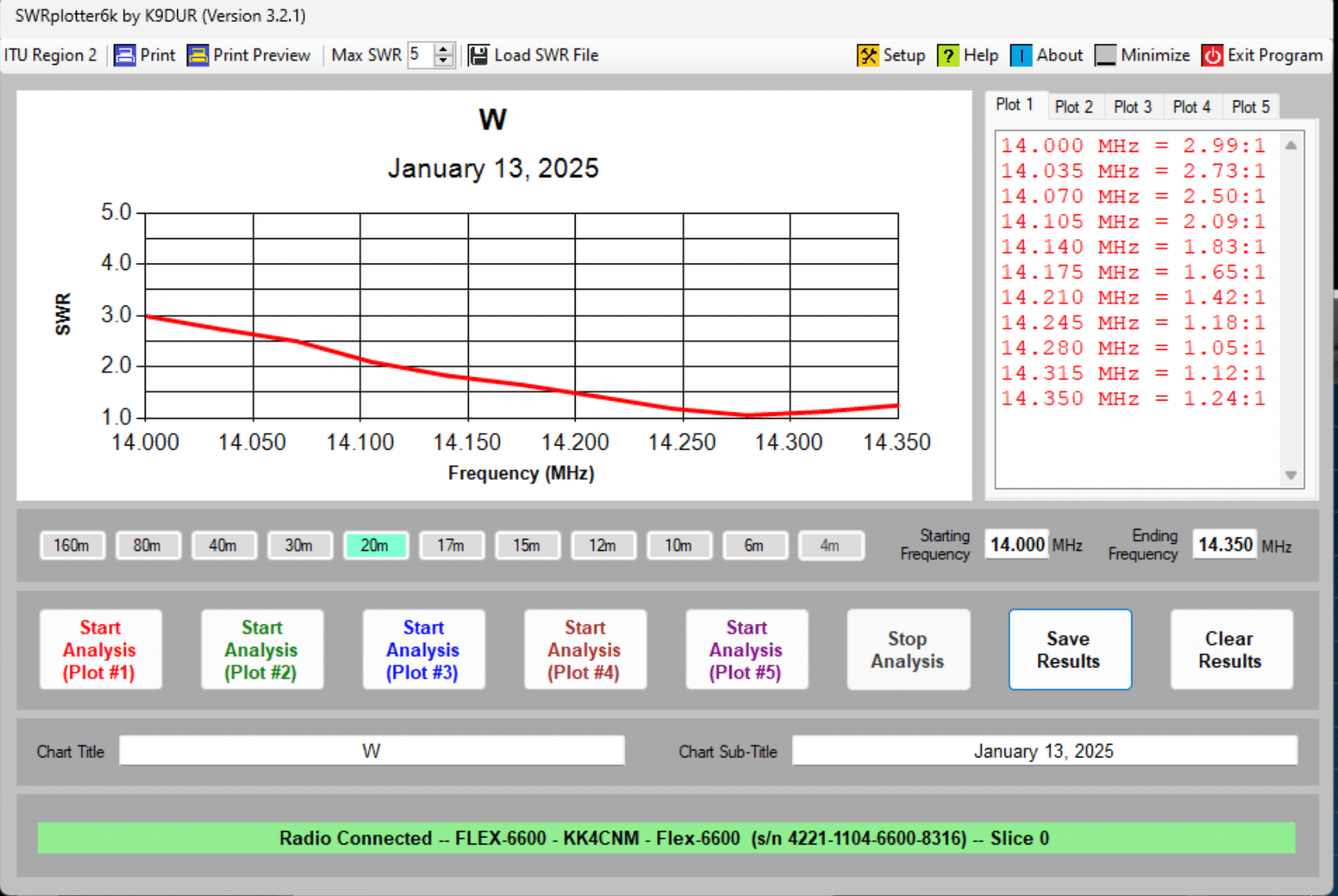1338x896 pixels.
Task: Select the 12m band
Action: [x=603, y=545]
